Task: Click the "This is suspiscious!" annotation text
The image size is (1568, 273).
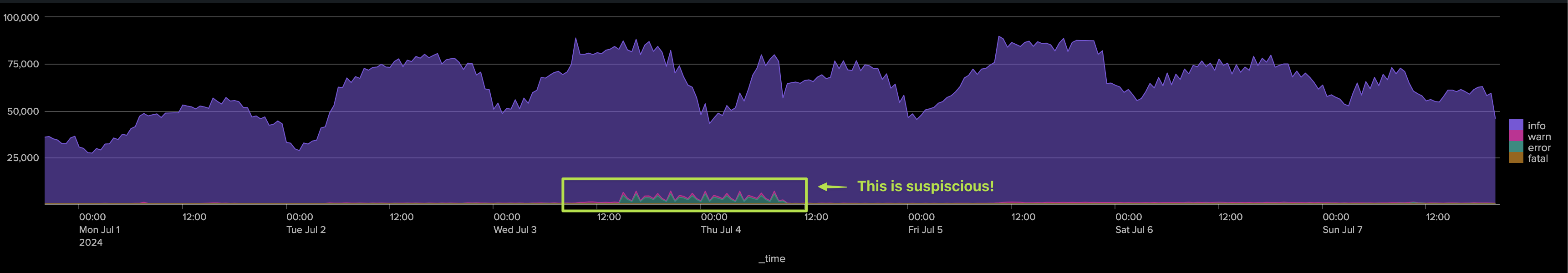Action: 925,186
